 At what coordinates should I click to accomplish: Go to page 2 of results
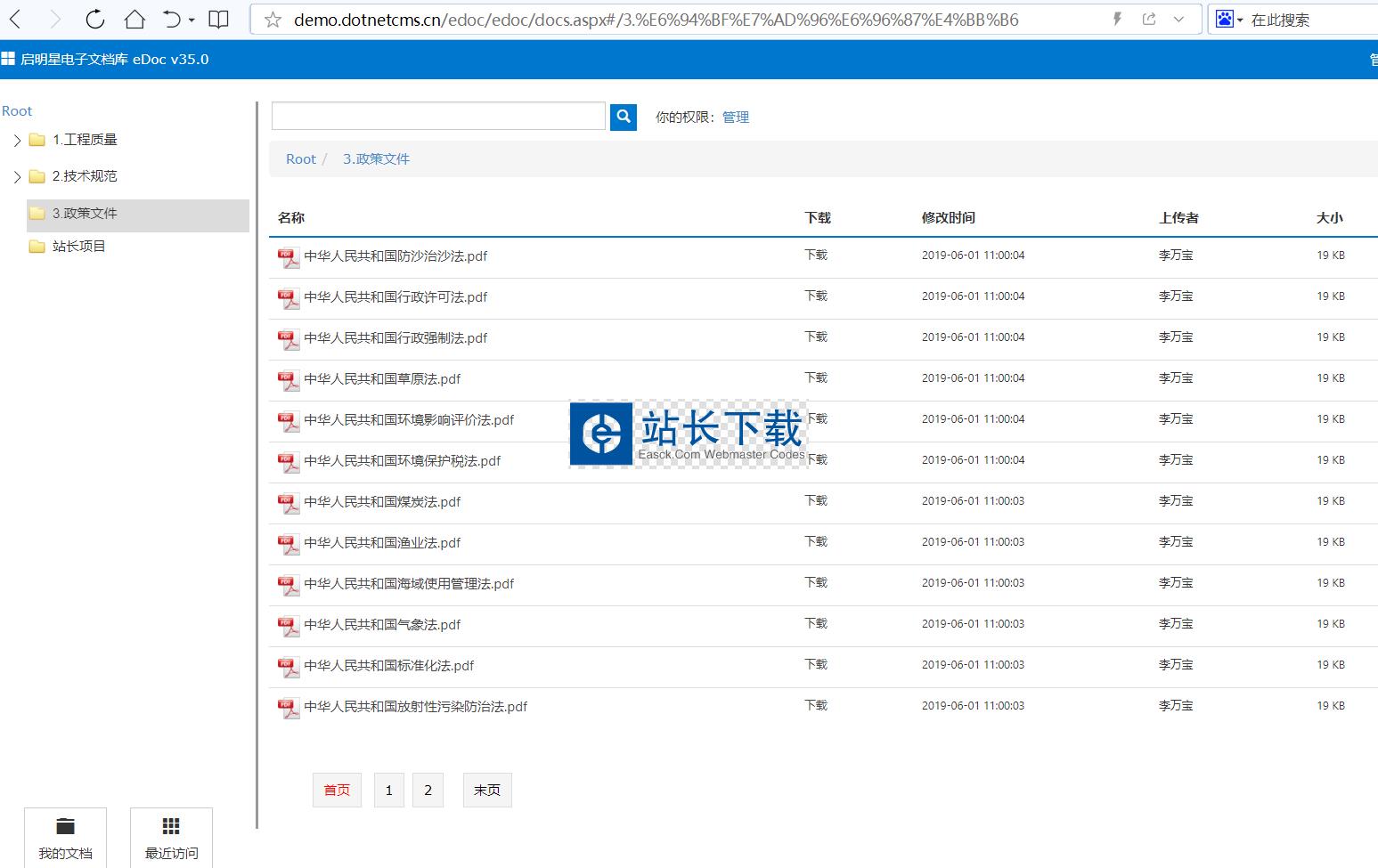tap(428, 791)
